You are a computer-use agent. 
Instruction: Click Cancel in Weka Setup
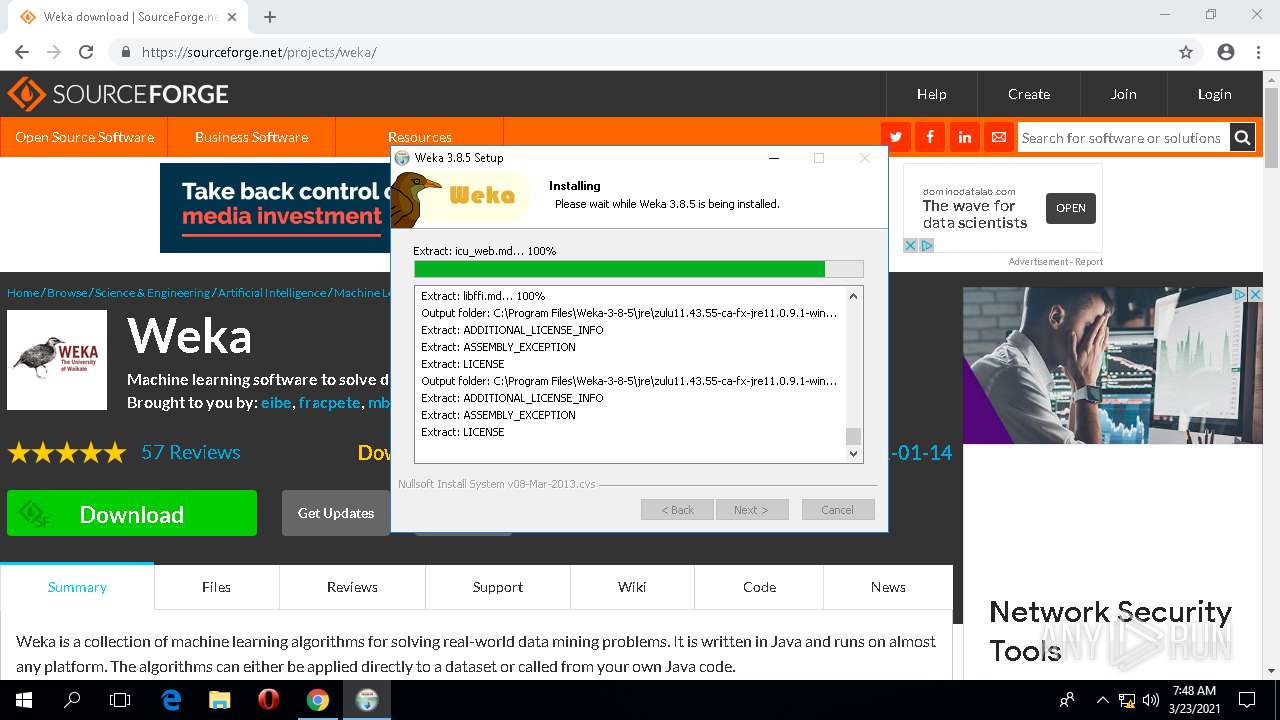[x=838, y=510]
